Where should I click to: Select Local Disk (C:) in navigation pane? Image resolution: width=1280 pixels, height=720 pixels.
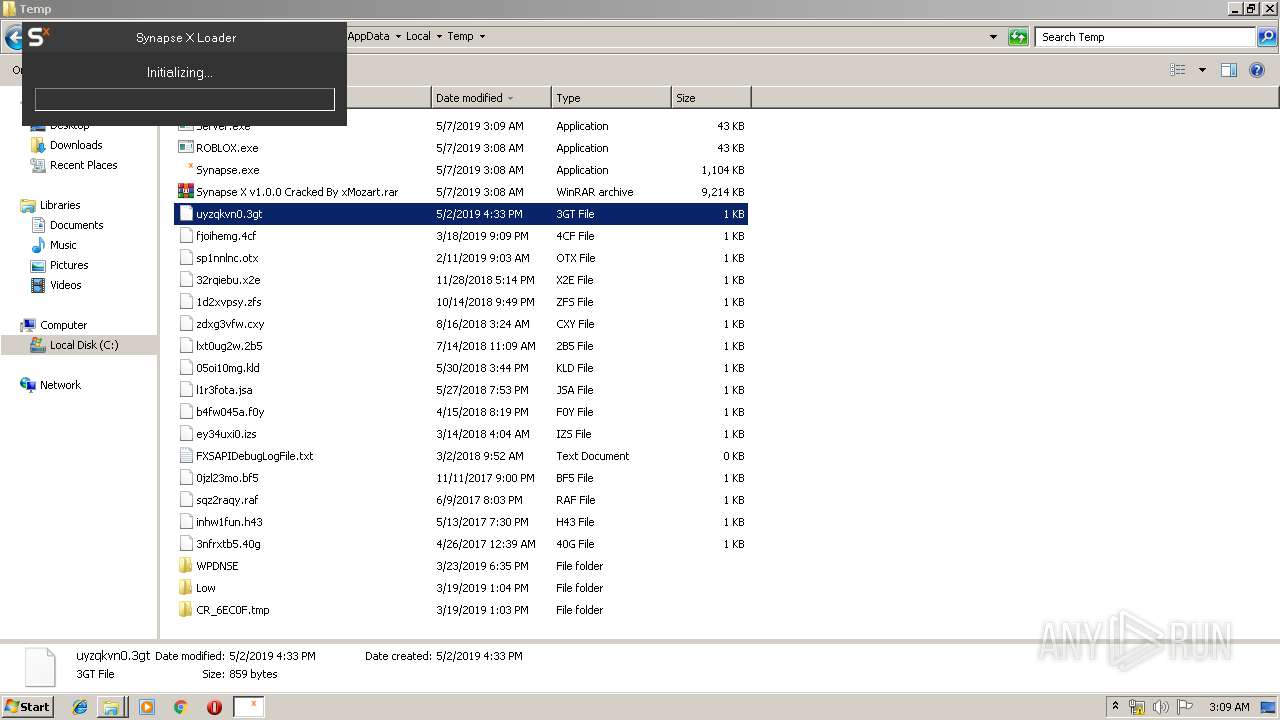[x=84, y=345]
